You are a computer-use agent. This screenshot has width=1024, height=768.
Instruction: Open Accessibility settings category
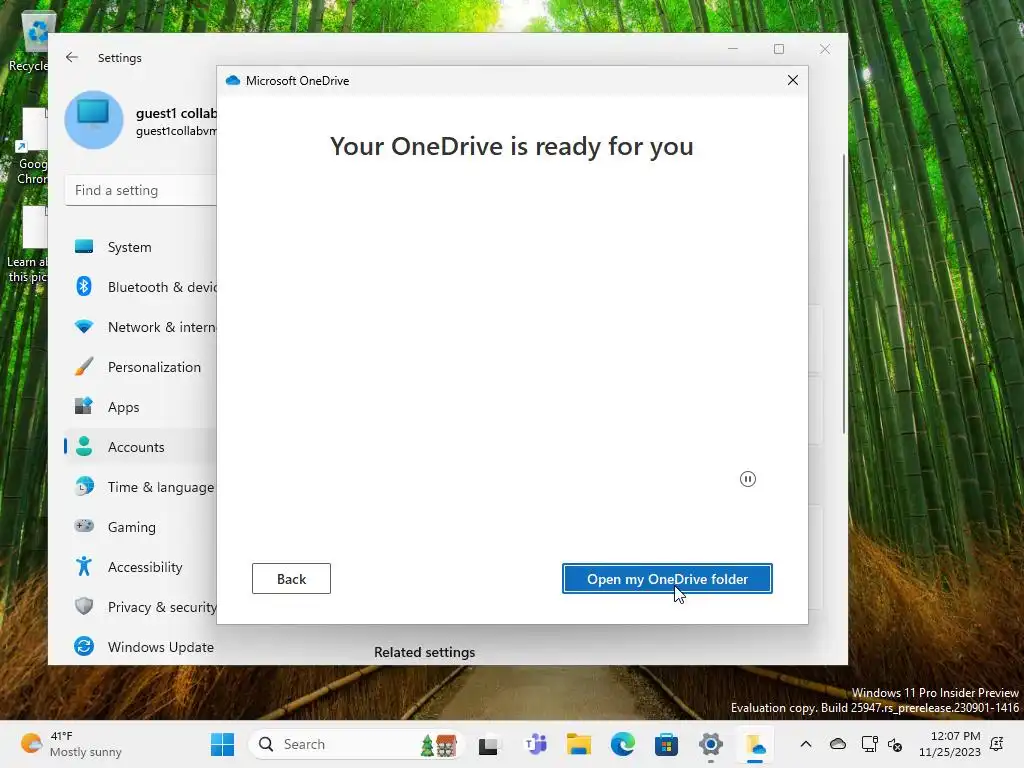tap(140, 567)
